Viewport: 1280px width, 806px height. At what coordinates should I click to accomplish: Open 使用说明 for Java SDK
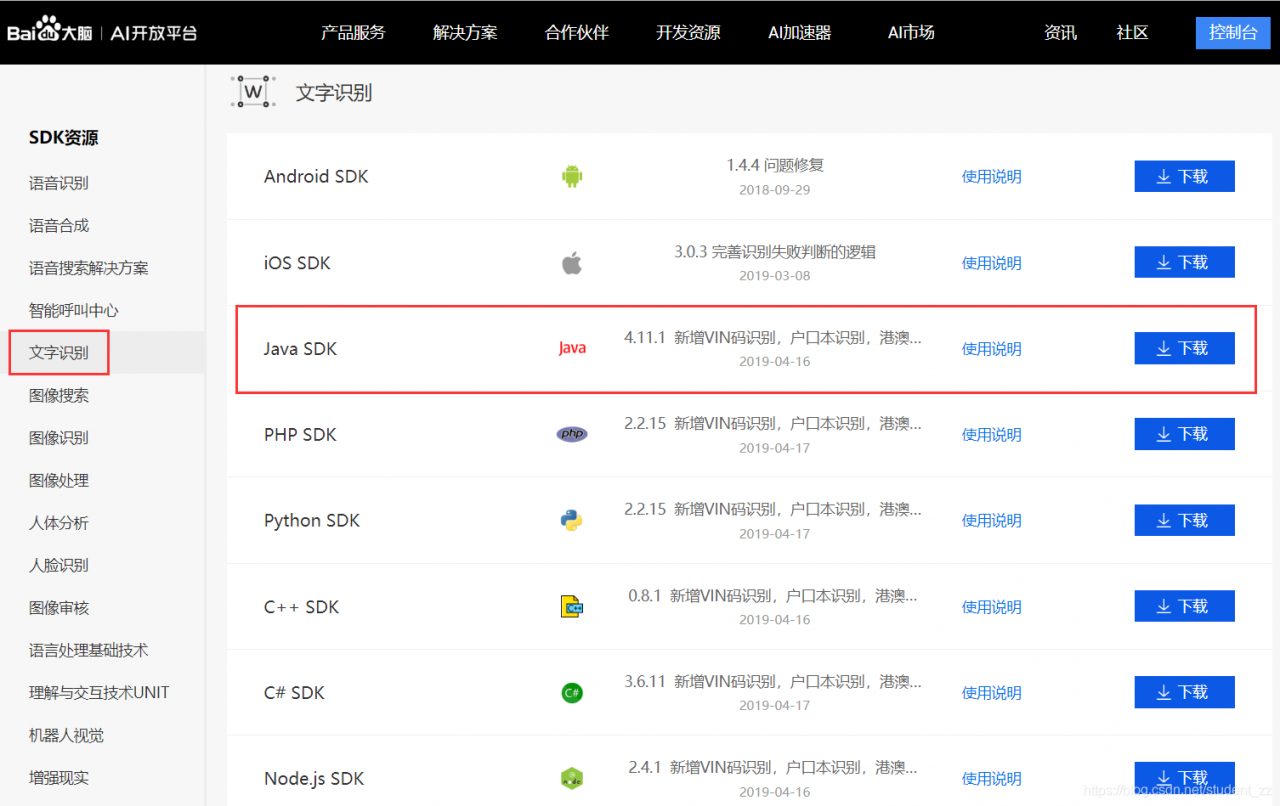pos(992,349)
